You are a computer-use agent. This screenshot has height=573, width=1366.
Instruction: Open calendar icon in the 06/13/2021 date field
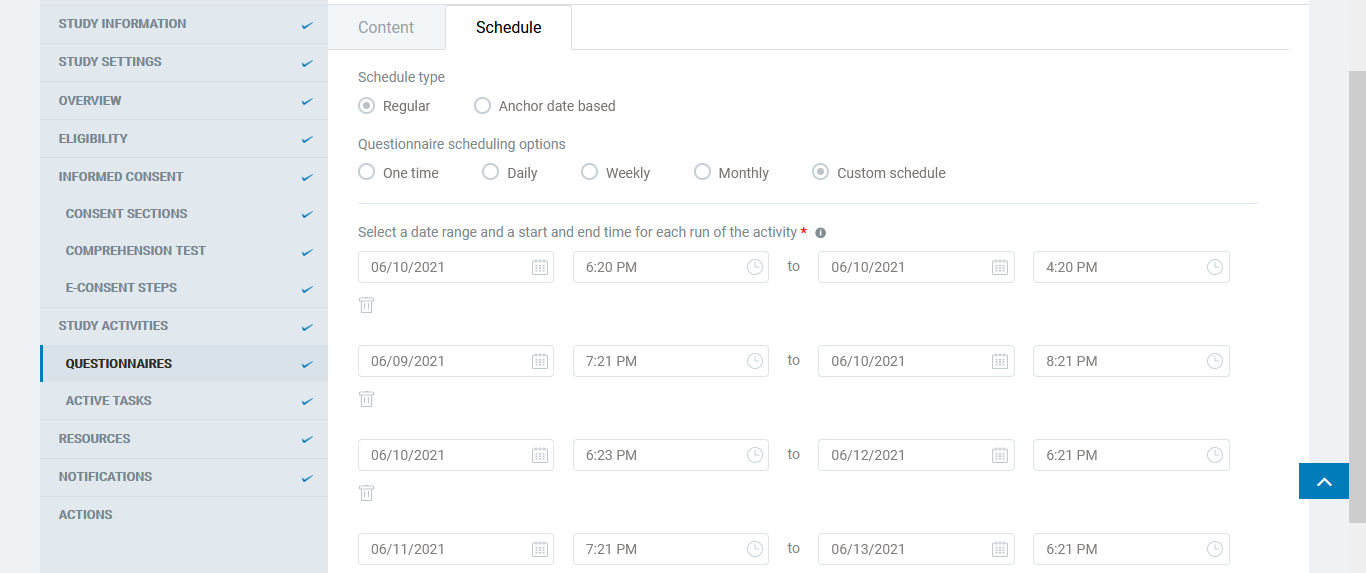[x=1000, y=549]
